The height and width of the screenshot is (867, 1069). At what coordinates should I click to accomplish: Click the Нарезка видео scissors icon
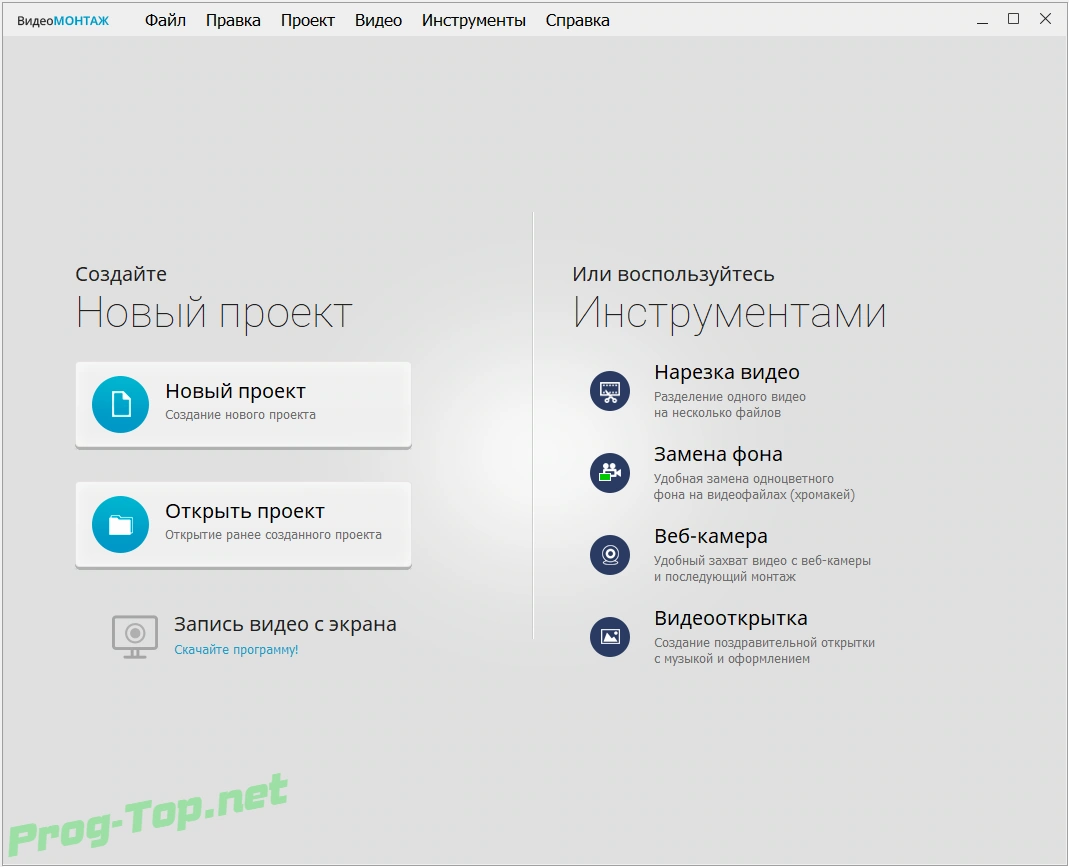click(x=609, y=391)
